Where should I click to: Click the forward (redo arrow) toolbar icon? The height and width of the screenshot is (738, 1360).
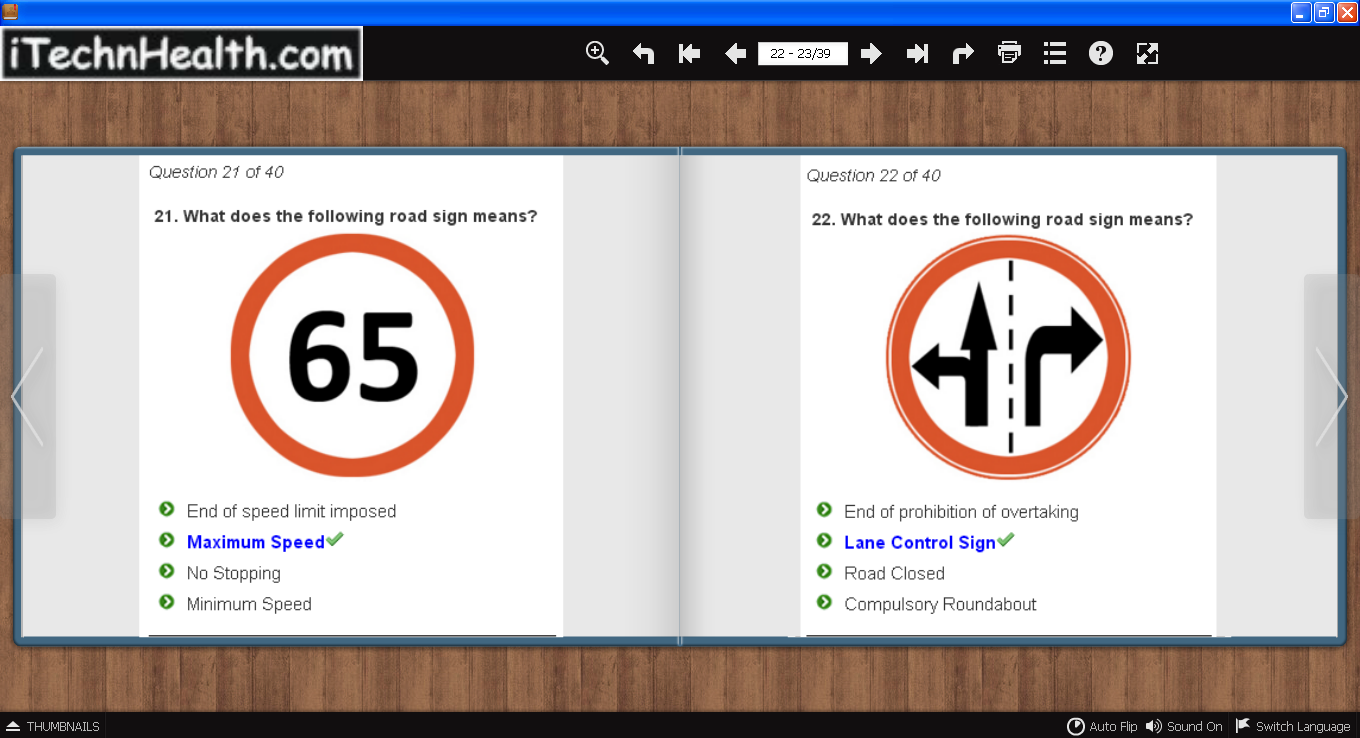[x=963, y=53]
